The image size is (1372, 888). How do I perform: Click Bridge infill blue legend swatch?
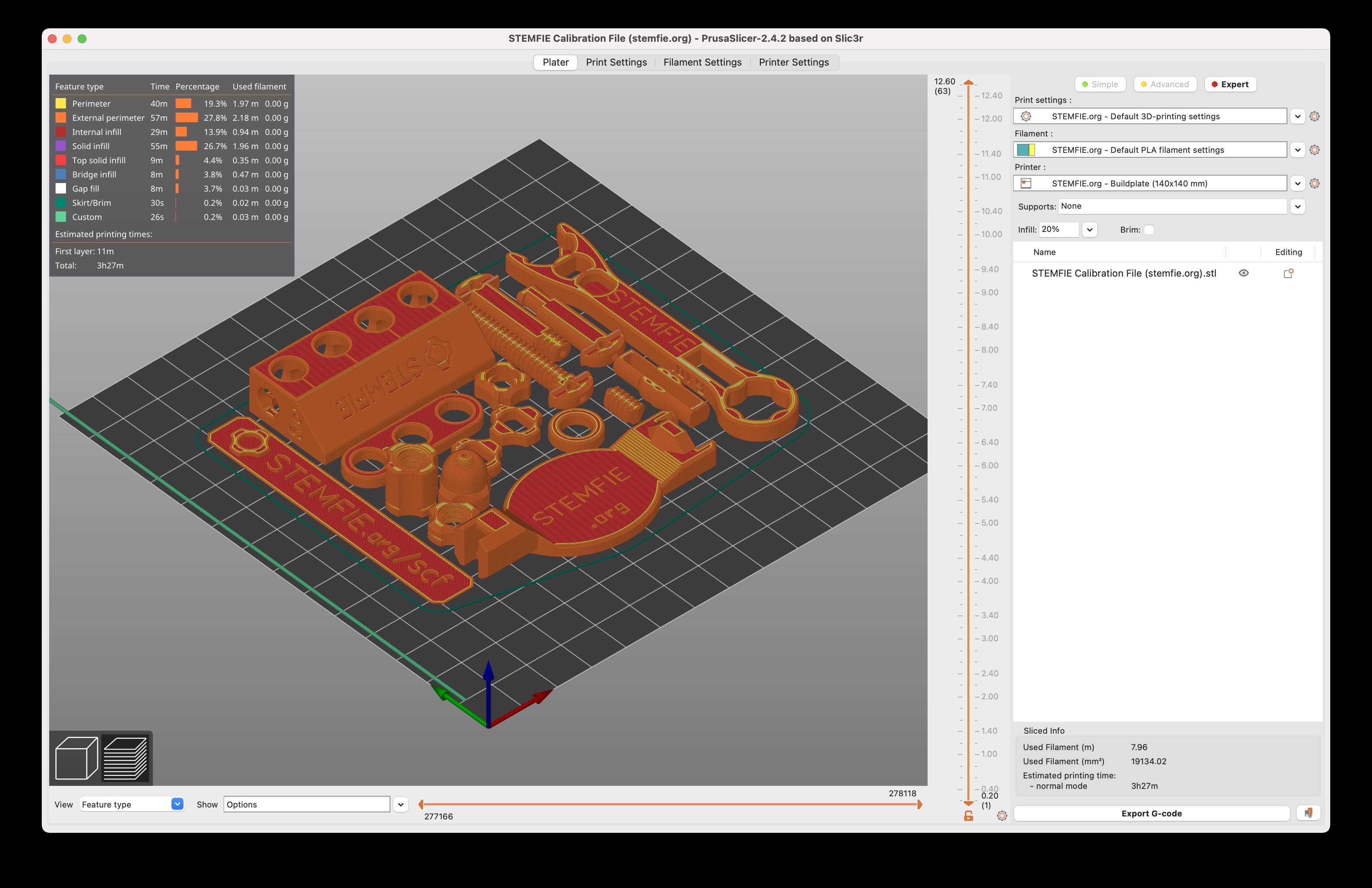pos(60,174)
